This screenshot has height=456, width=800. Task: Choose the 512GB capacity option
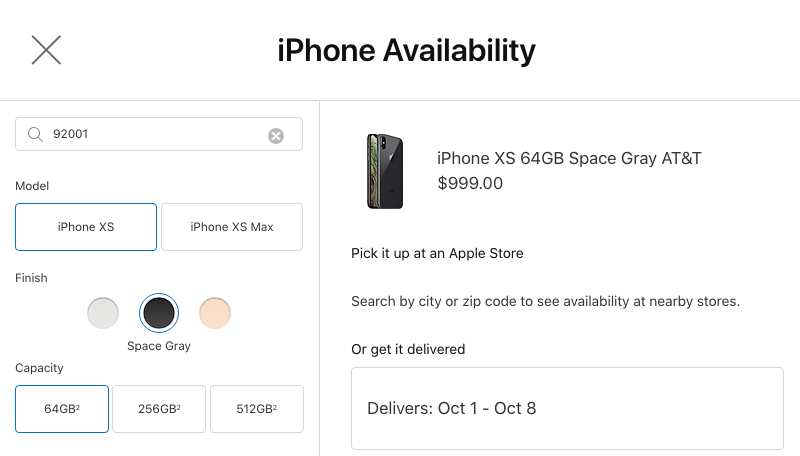pyautogui.click(x=257, y=409)
